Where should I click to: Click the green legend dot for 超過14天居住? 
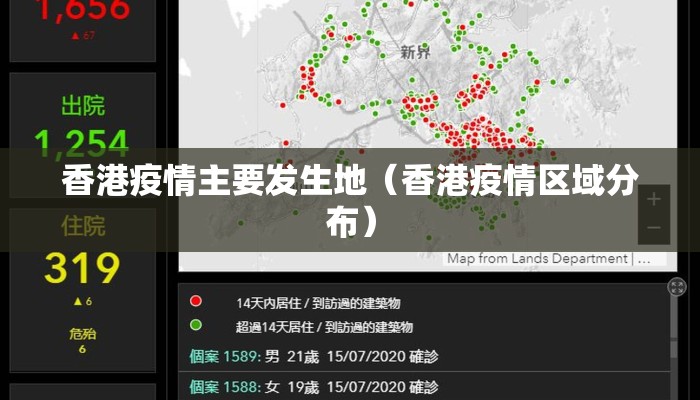coord(196,325)
